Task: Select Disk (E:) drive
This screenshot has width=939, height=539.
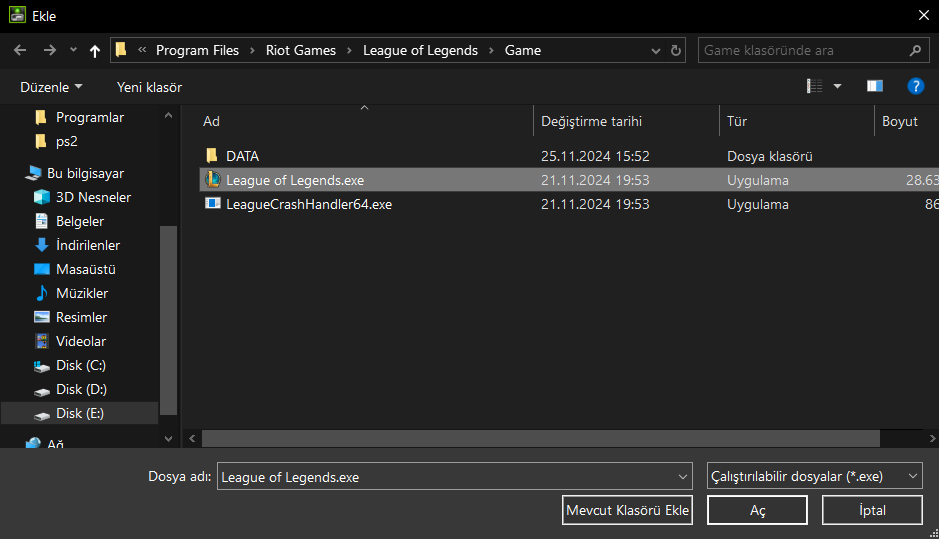Action: click(80, 413)
